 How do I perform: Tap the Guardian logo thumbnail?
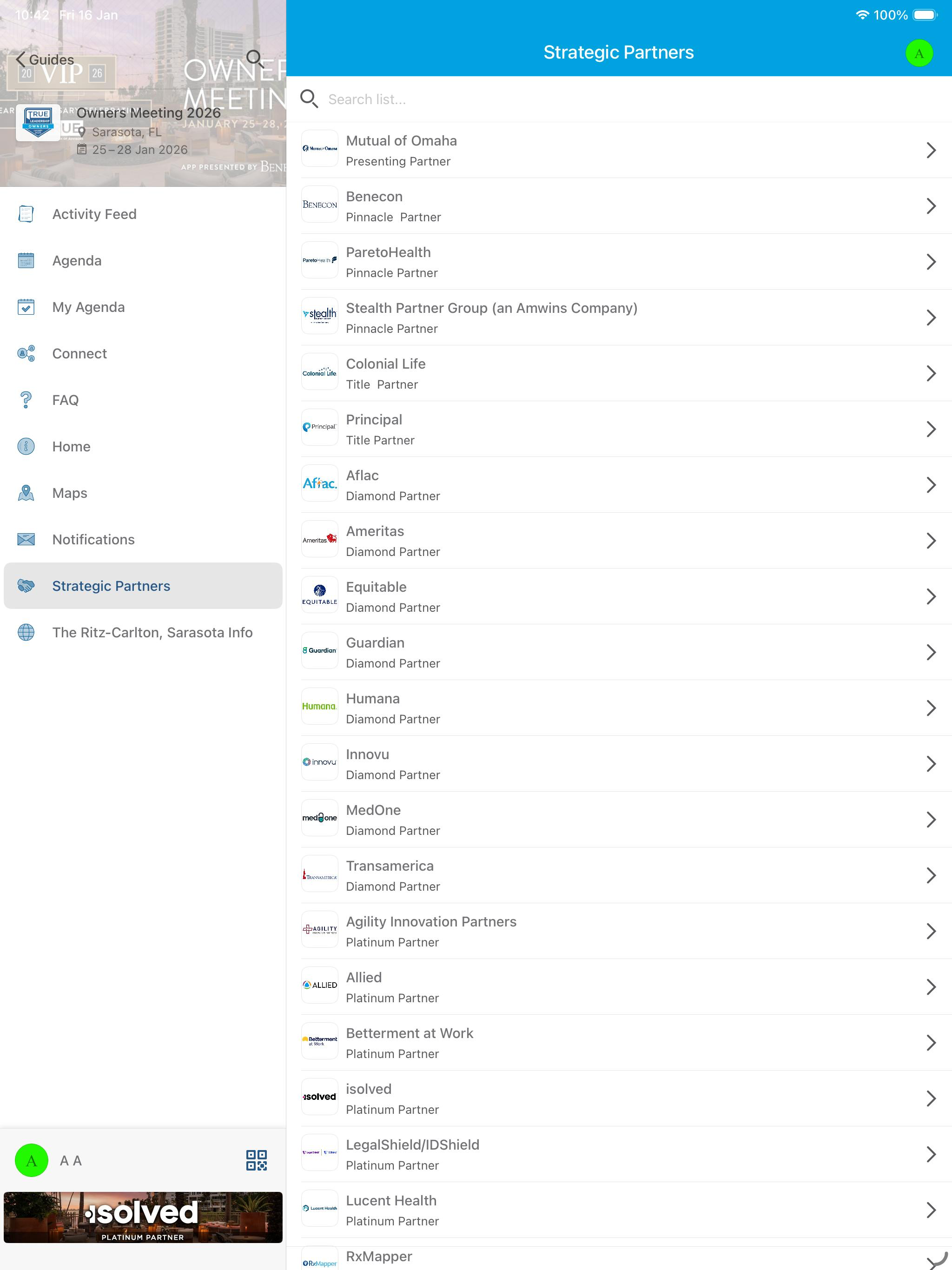pos(320,650)
